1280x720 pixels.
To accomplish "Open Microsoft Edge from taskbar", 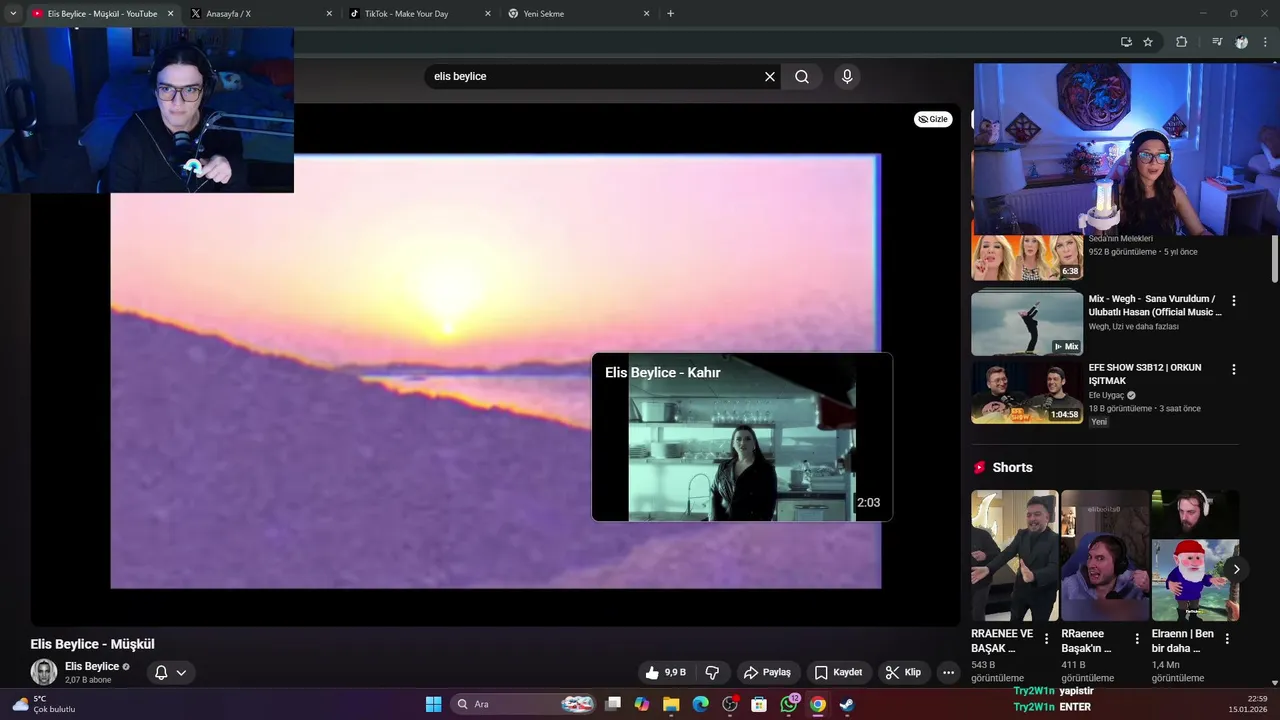I will pyautogui.click(x=700, y=704).
